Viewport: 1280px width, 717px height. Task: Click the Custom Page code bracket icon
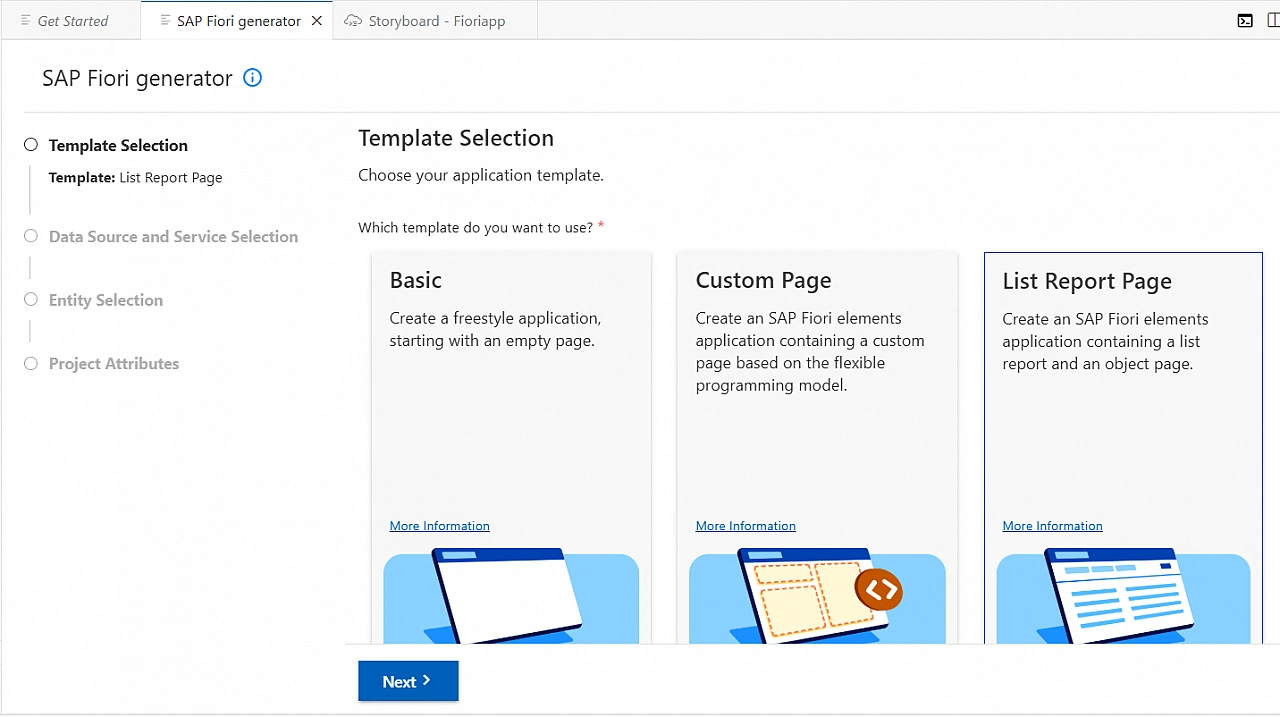point(879,590)
